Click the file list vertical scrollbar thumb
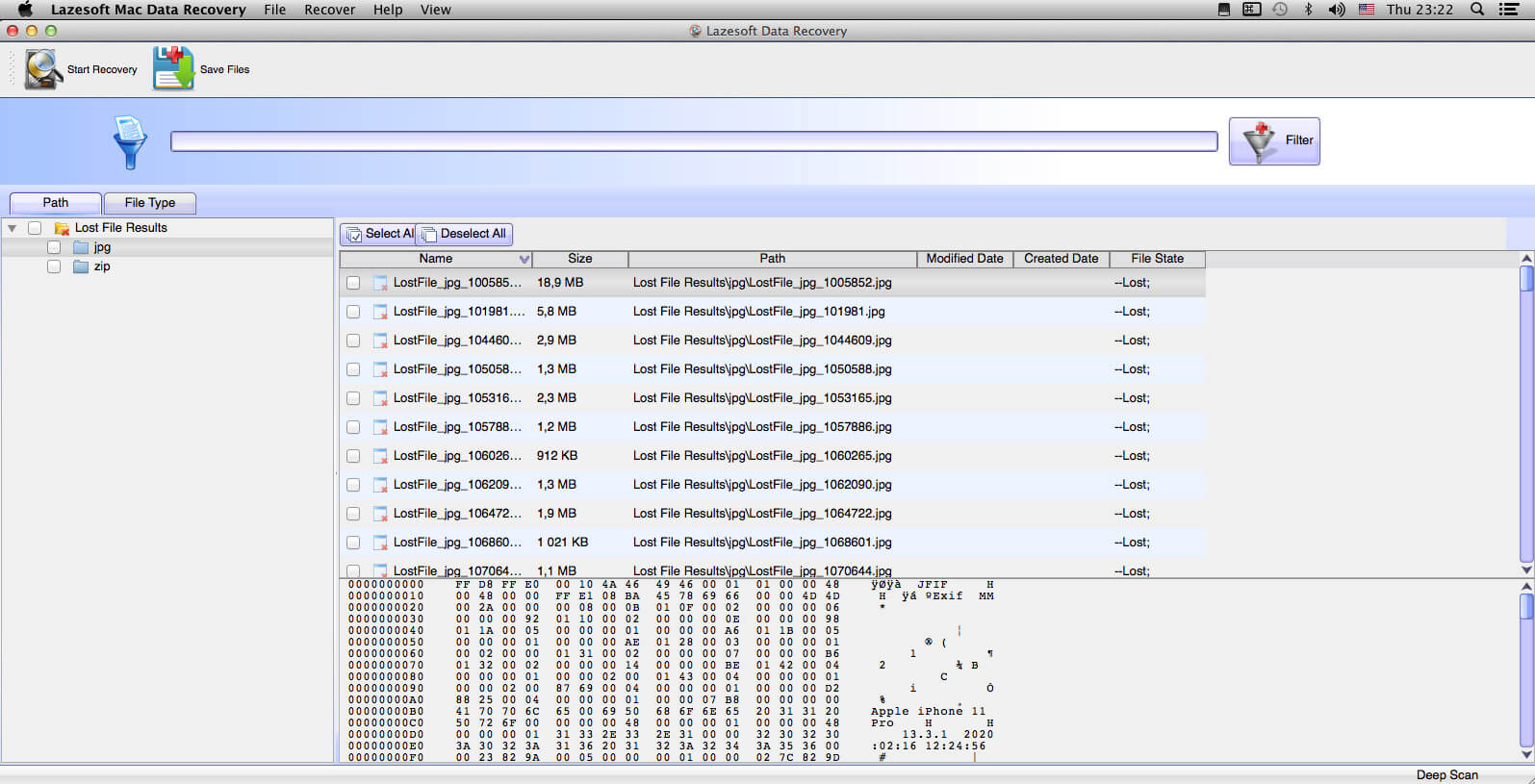 coord(1526,278)
